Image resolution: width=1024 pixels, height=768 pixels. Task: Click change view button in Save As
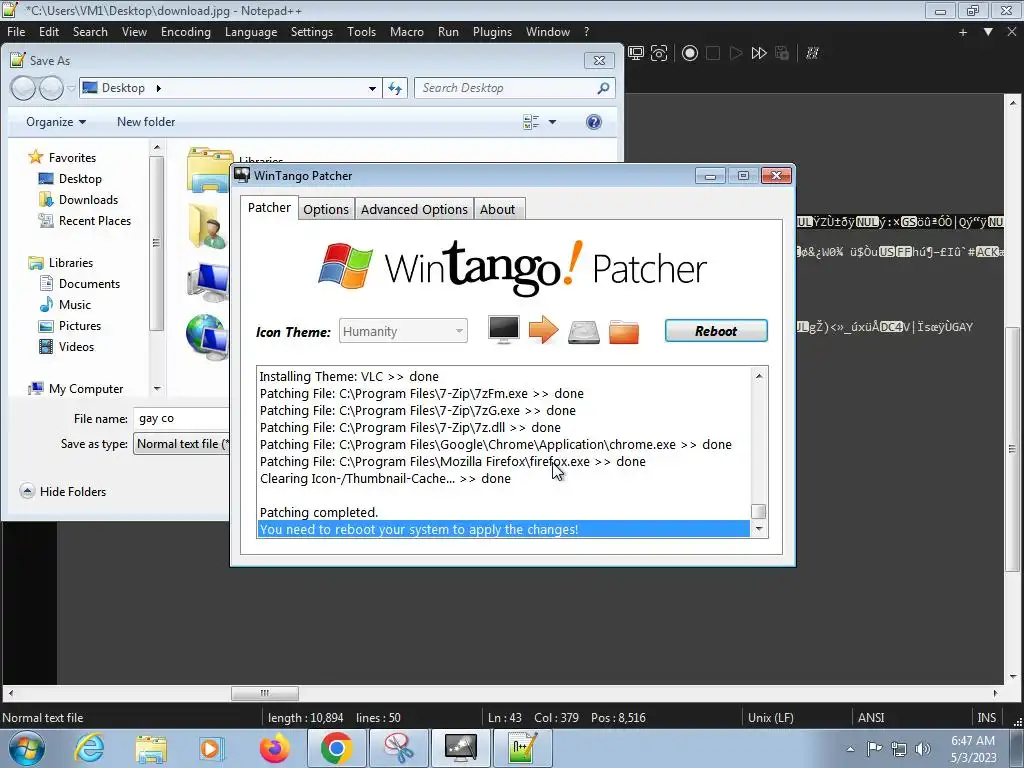coord(532,122)
